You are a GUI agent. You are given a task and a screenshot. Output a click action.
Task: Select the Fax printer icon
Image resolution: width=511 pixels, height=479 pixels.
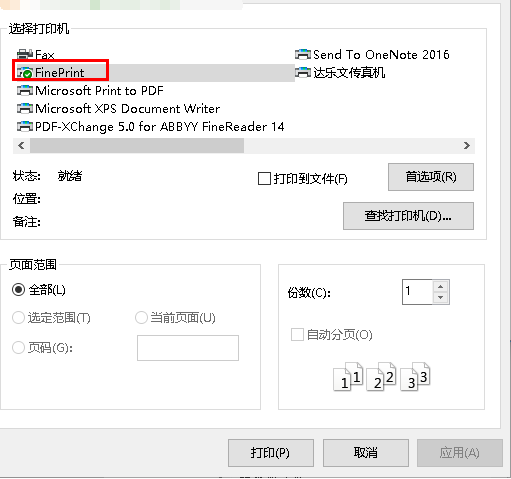coord(25,54)
